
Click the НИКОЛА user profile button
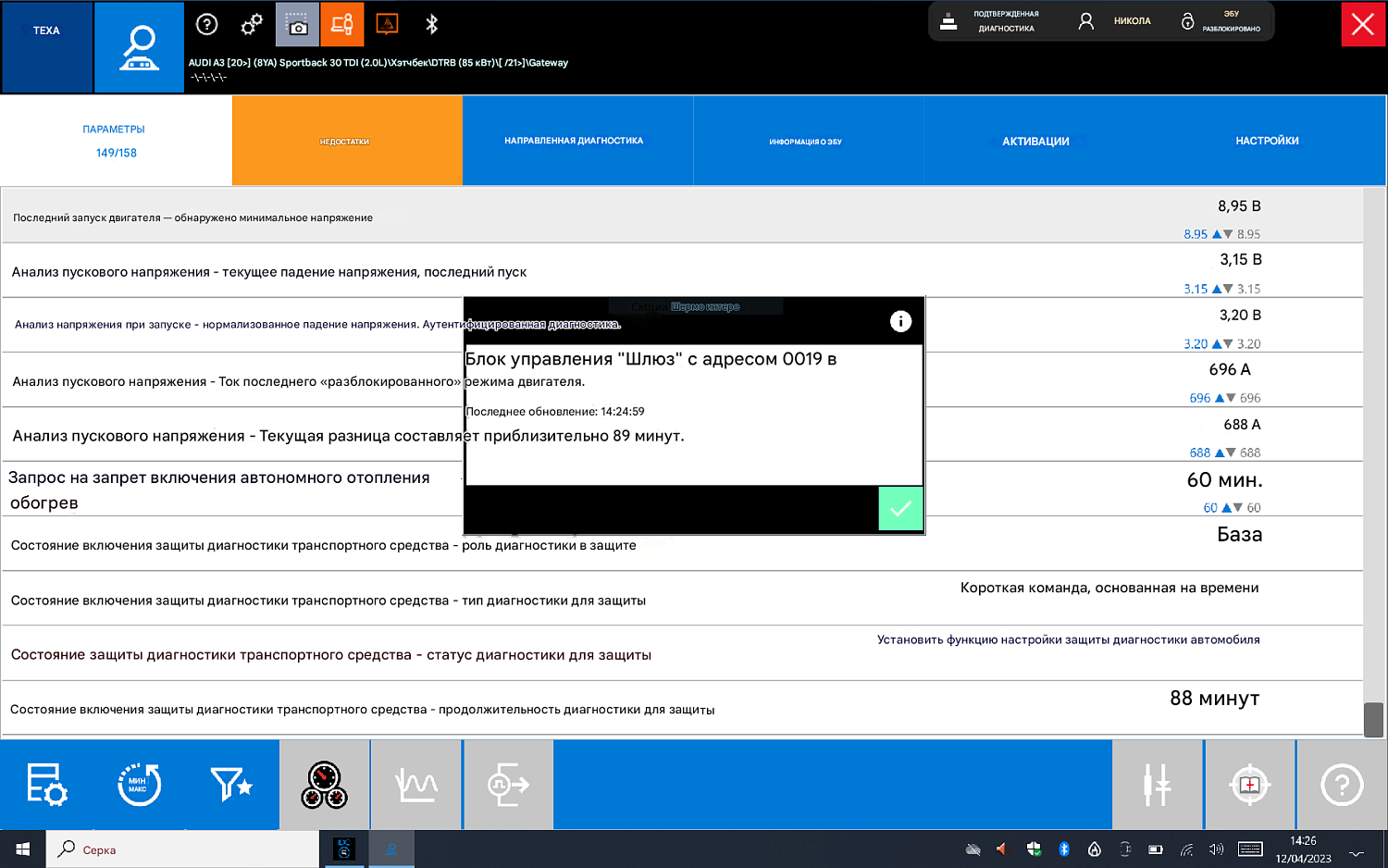pyautogui.click(x=1115, y=21)
